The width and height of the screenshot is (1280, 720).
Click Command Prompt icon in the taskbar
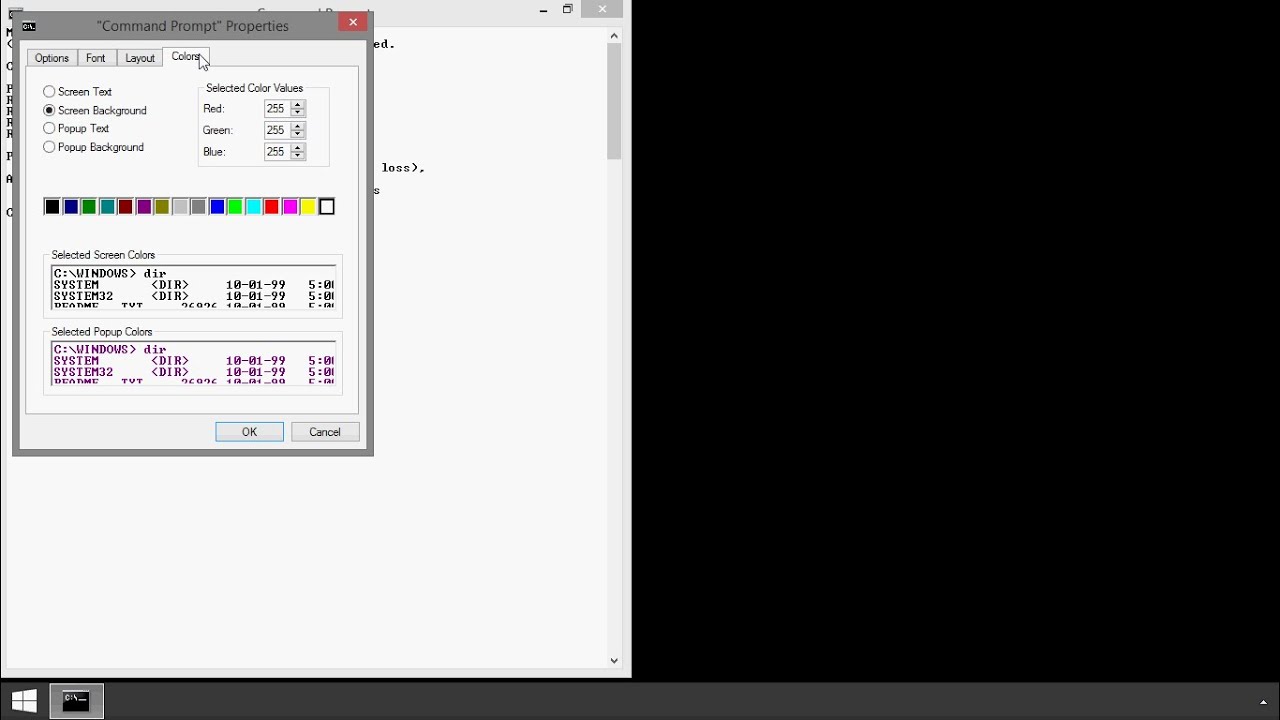pos(77,701)
